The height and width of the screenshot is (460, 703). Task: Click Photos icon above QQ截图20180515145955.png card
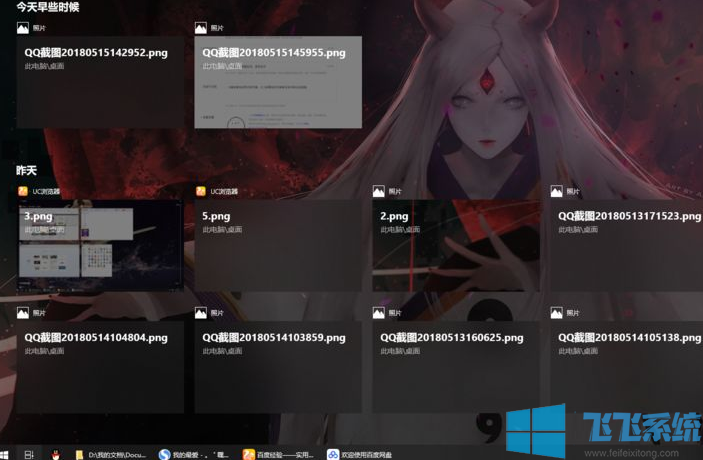pos(201,28)
